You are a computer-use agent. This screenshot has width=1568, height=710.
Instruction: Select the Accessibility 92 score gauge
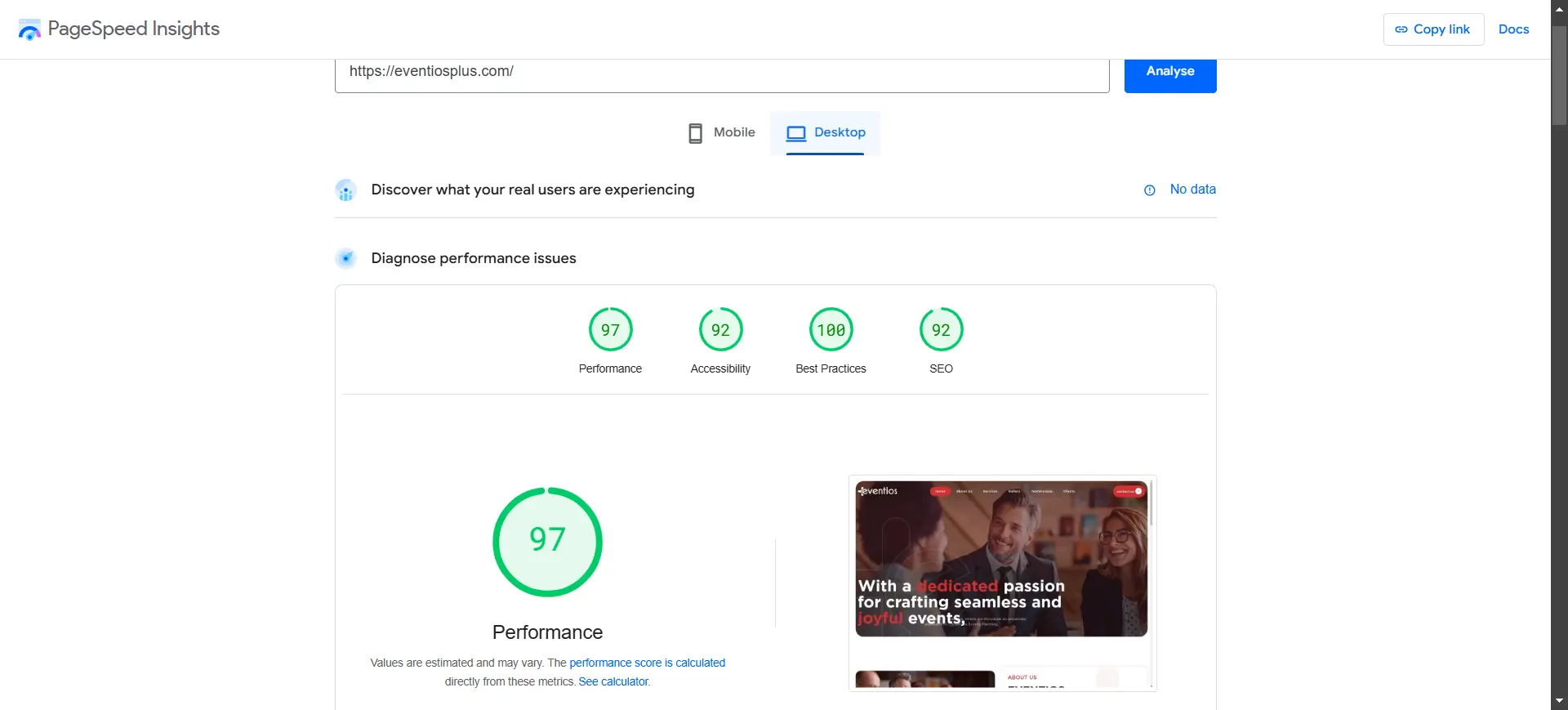pyautogui.click(x=721, y=329)
